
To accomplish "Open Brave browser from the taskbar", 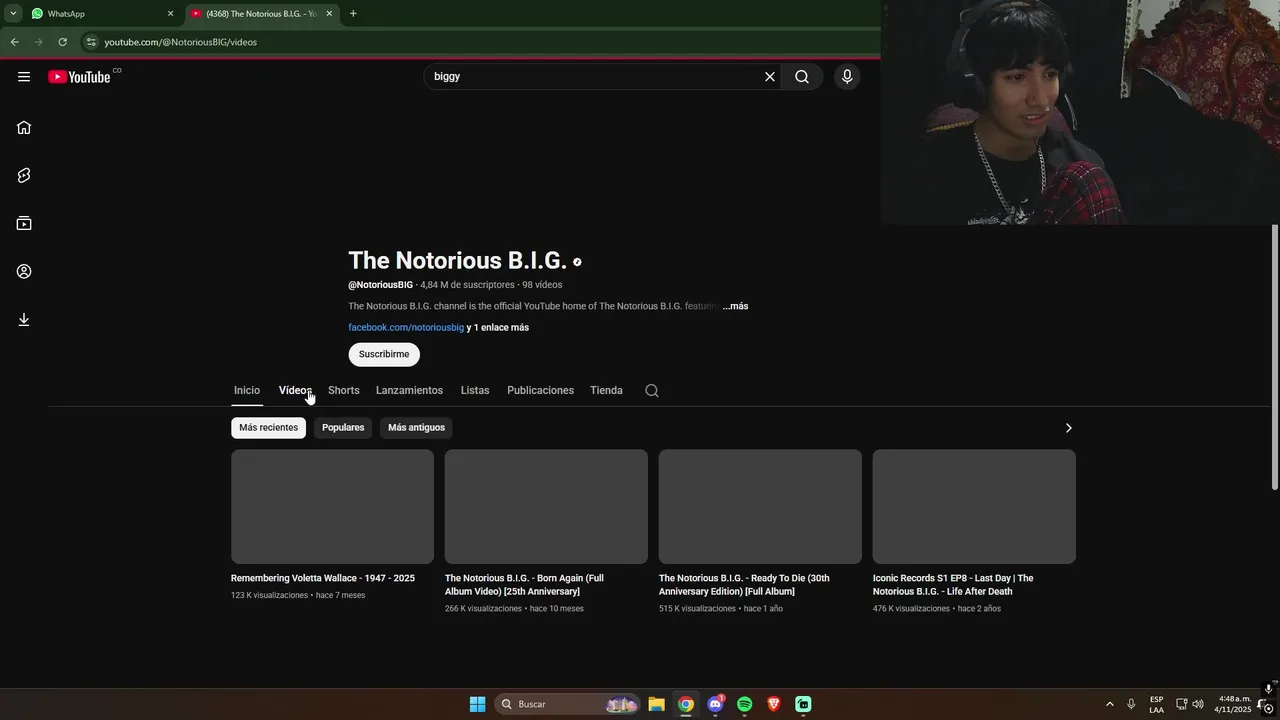I will click(x=774, y=704).
